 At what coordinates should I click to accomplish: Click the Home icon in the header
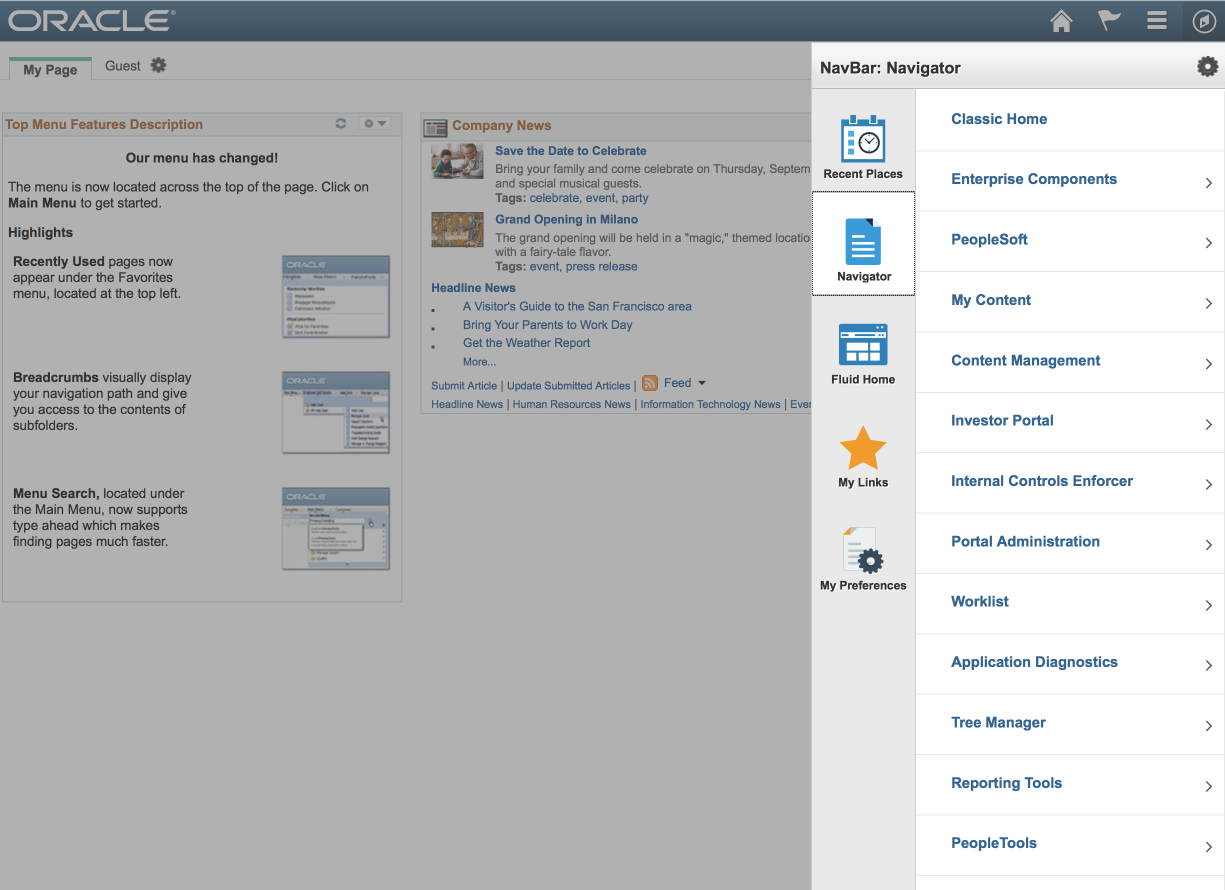tap(1061, 20)
